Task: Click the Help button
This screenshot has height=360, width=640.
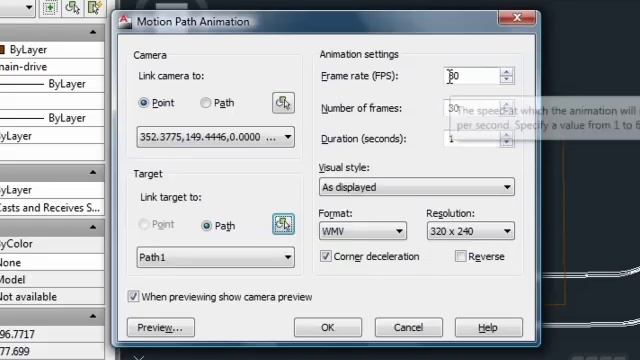Action: [x=489, y=327]
